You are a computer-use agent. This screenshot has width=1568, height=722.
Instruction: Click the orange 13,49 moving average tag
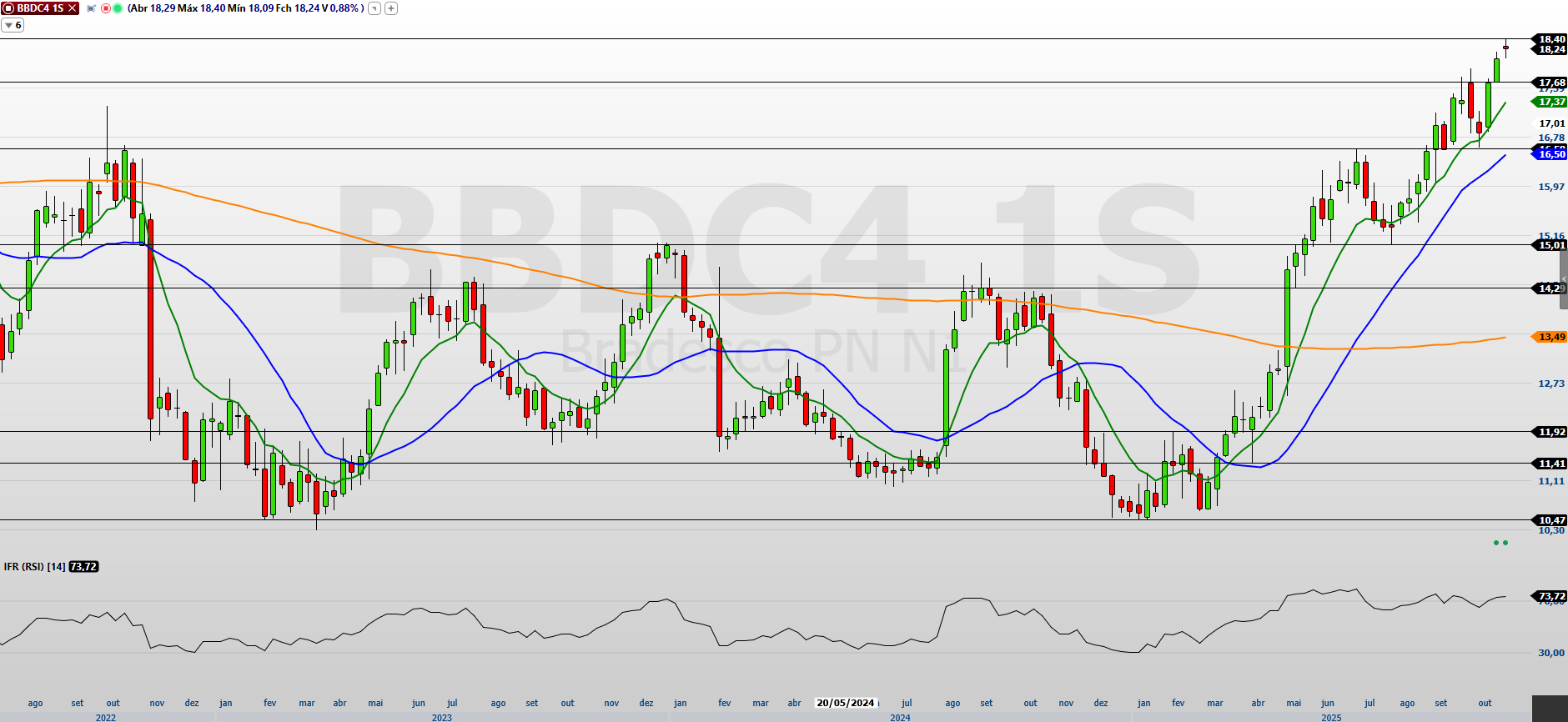(1550, 337)
